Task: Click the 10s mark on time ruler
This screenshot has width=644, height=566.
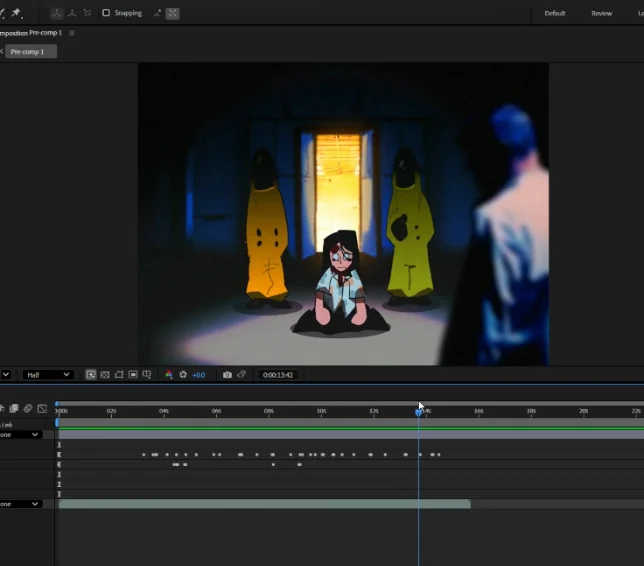Action: [322, 411]
